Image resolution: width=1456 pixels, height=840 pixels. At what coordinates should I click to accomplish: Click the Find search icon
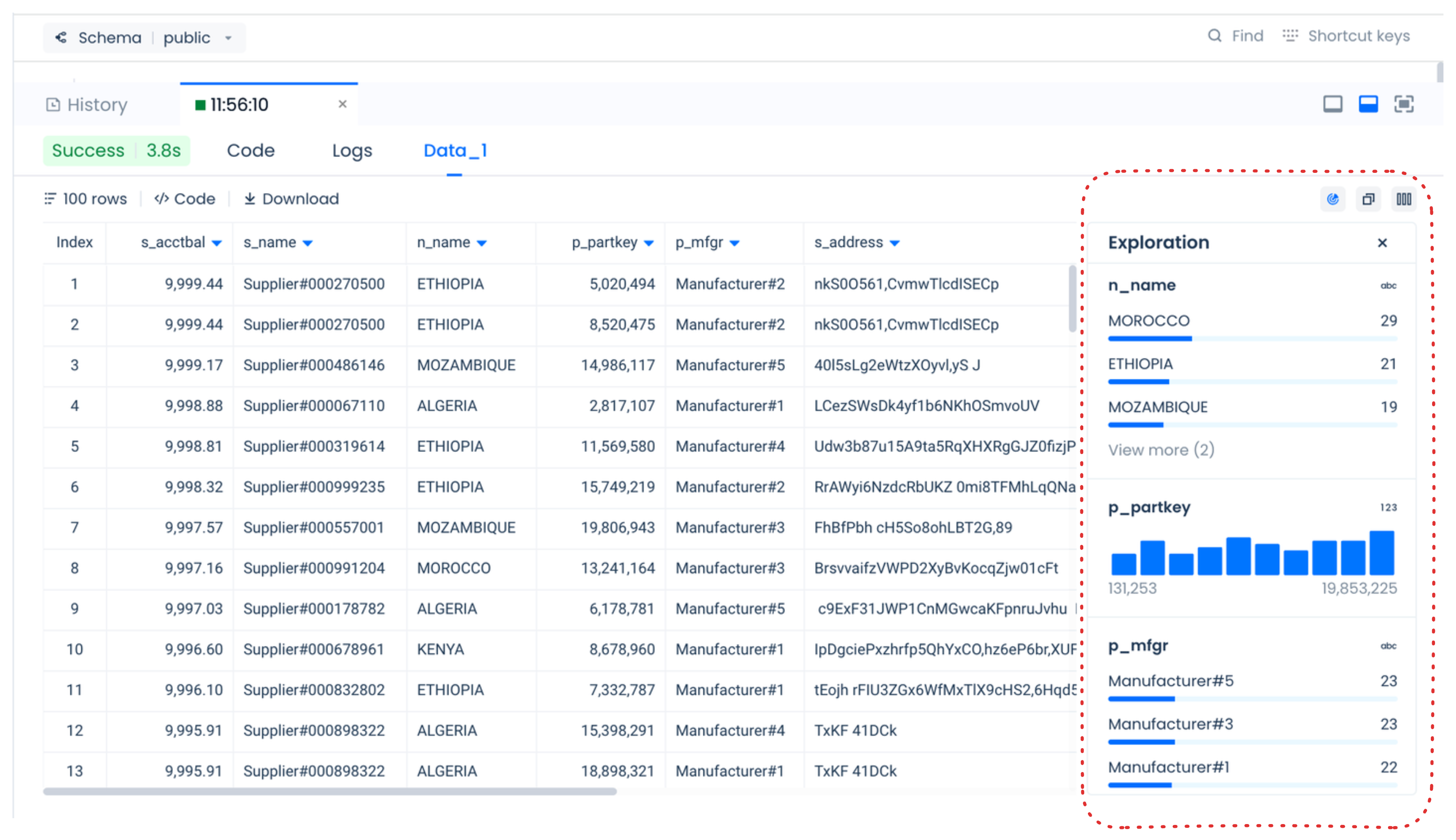click(x=1214, y=36)
